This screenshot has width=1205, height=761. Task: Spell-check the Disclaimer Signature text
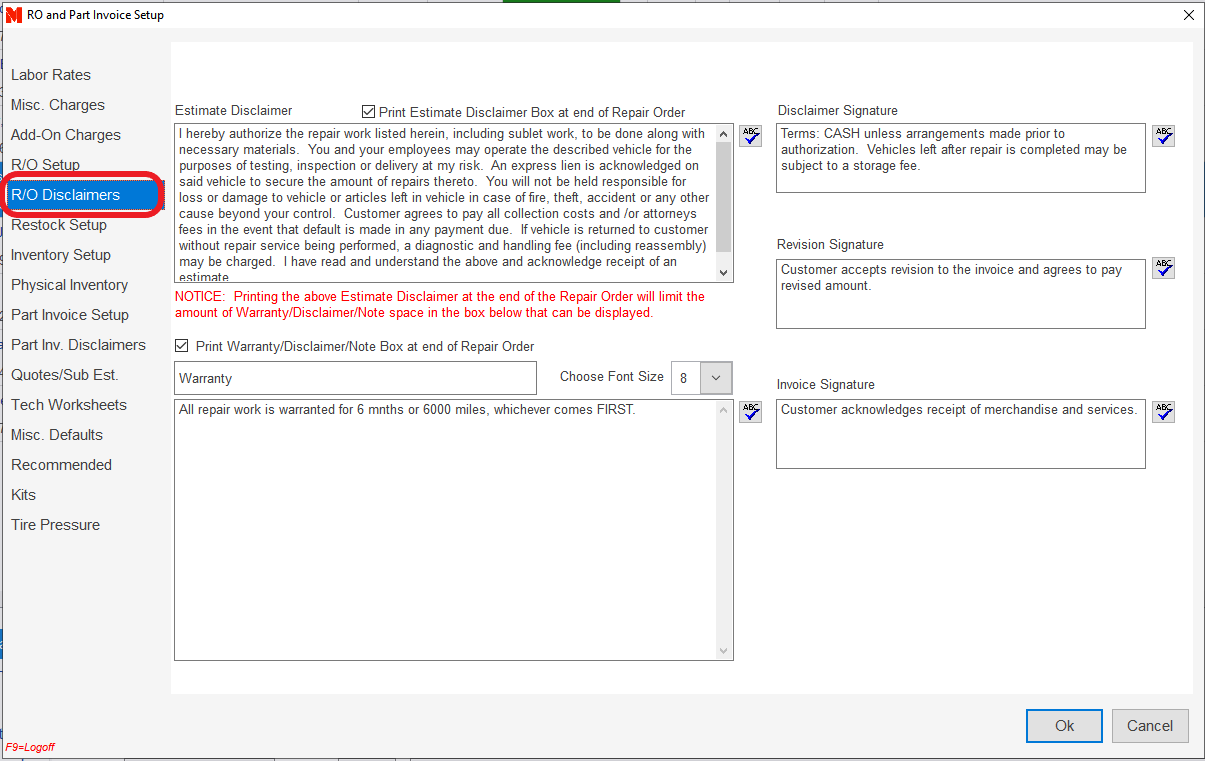coord(1163,136)
